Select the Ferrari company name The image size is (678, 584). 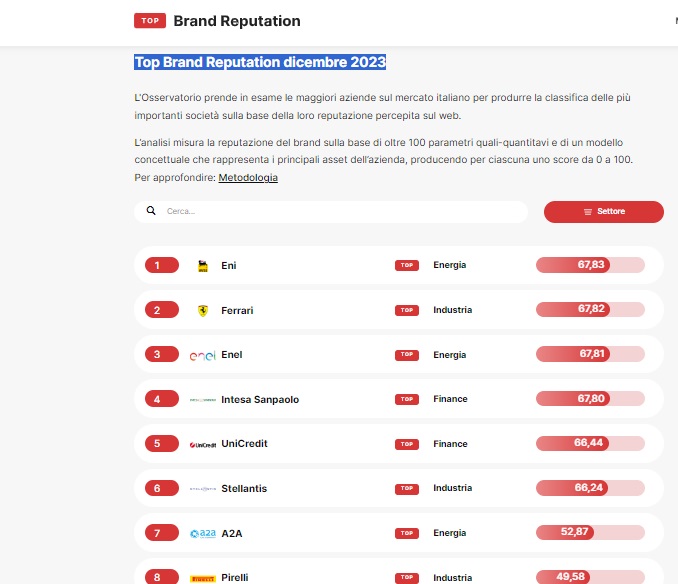237,311
